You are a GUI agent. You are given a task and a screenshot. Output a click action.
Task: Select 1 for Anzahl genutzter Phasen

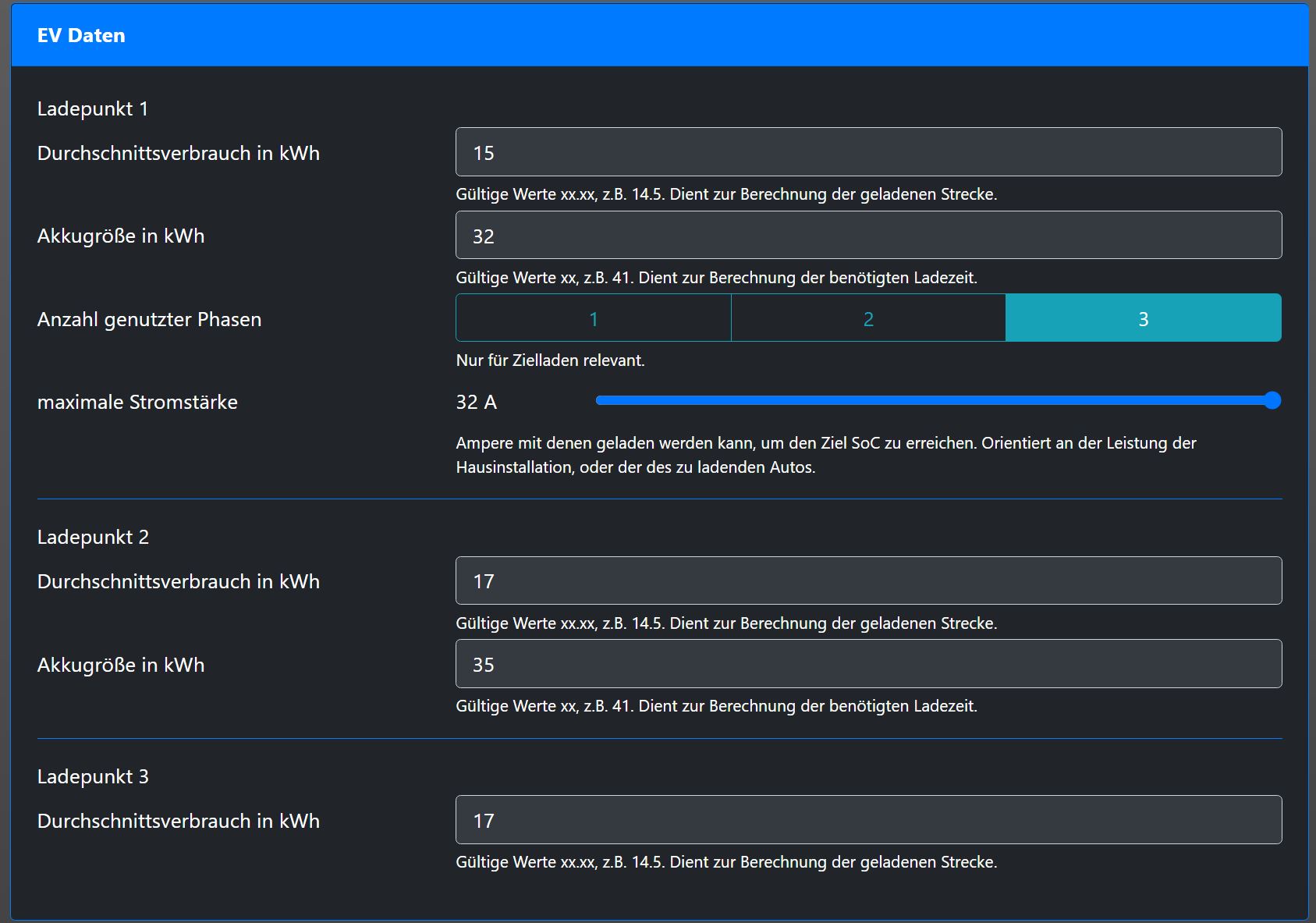pyautogui.click(x=594, y=318)
